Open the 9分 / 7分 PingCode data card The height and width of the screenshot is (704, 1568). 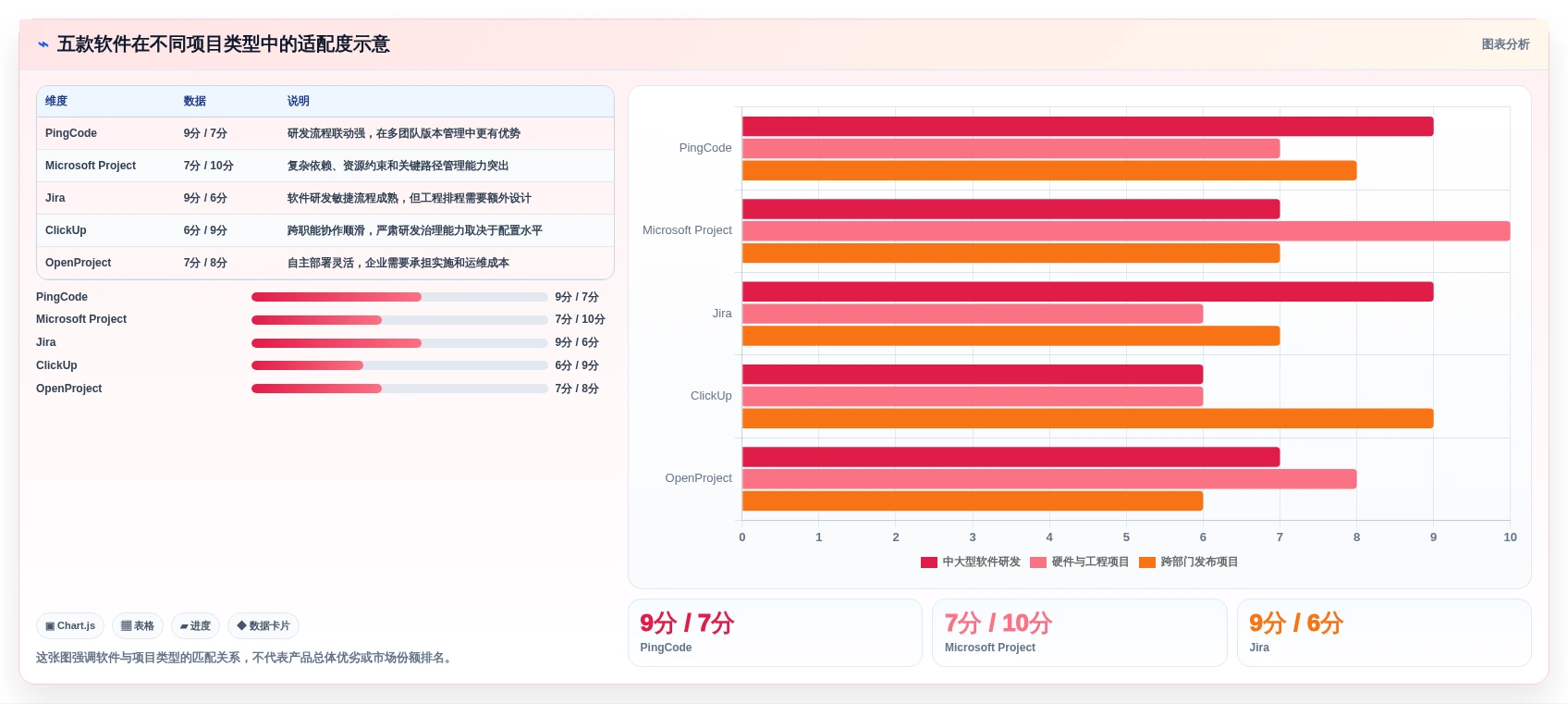[x=775, y=633]
